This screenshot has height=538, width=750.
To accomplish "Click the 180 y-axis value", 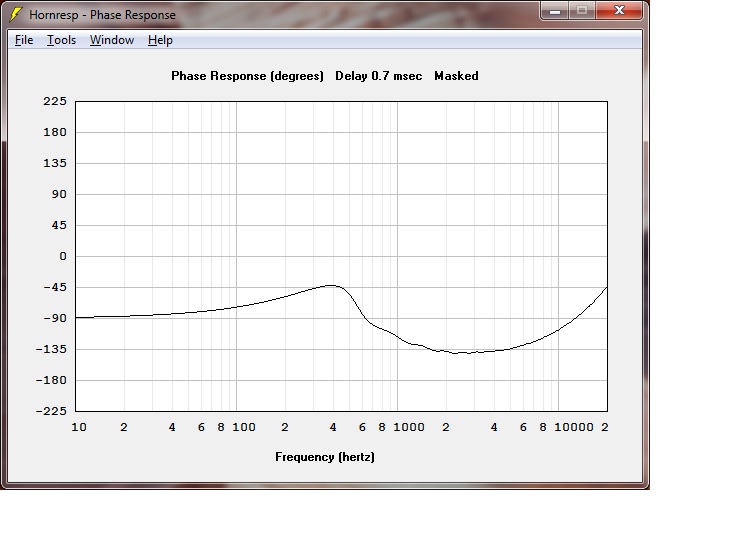I will pos(55,132).
